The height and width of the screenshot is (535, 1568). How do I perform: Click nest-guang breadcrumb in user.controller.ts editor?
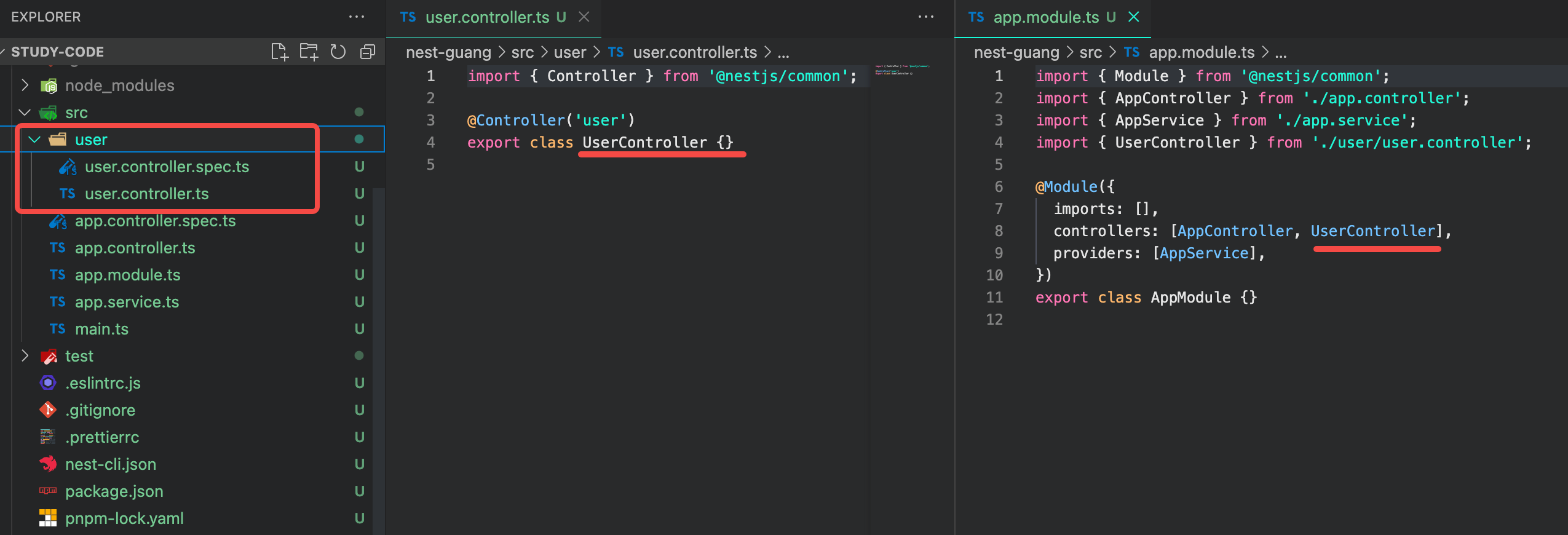(x=448, y=52)
